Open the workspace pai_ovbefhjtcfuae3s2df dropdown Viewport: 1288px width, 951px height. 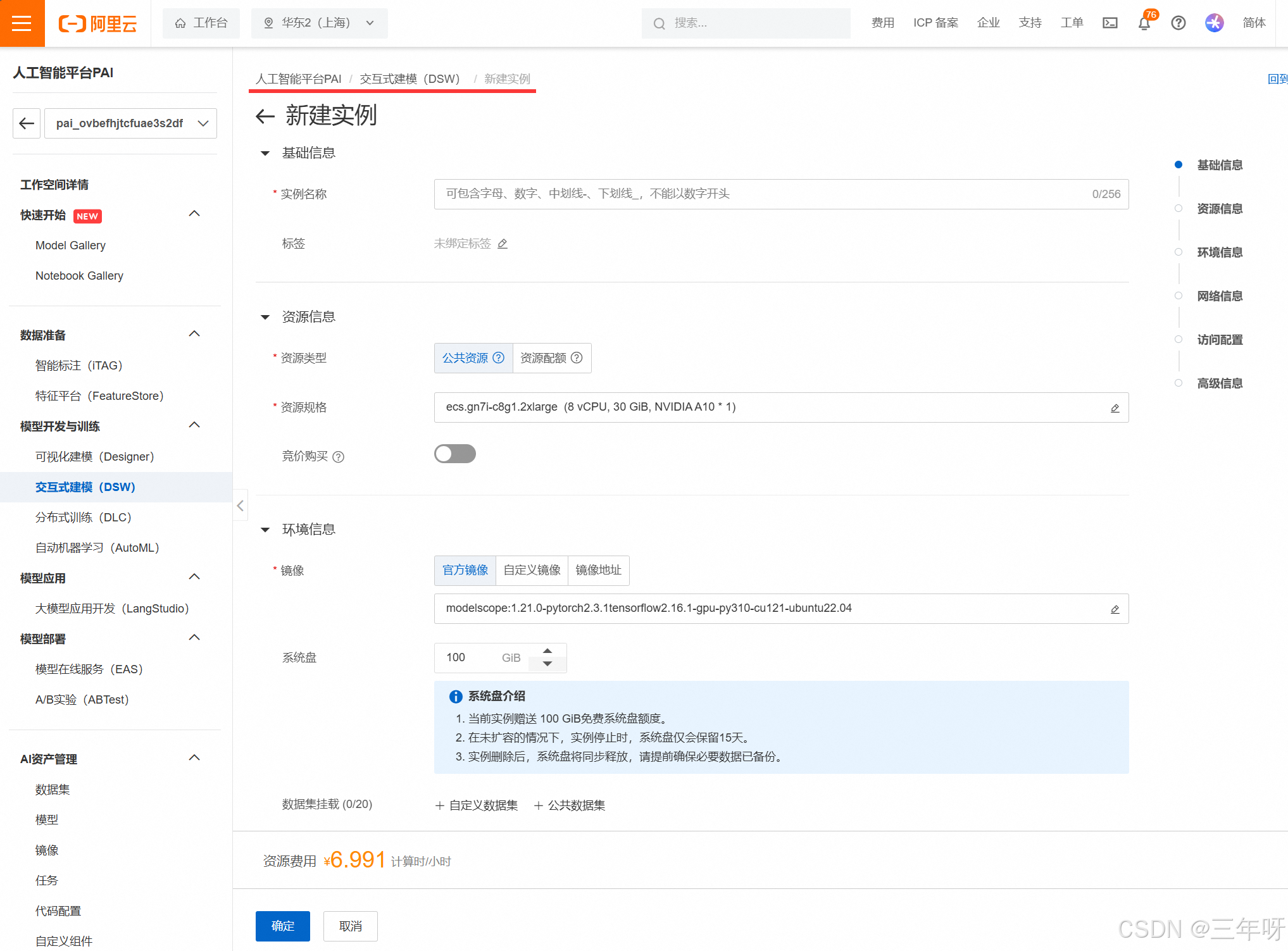coord(130,123)
